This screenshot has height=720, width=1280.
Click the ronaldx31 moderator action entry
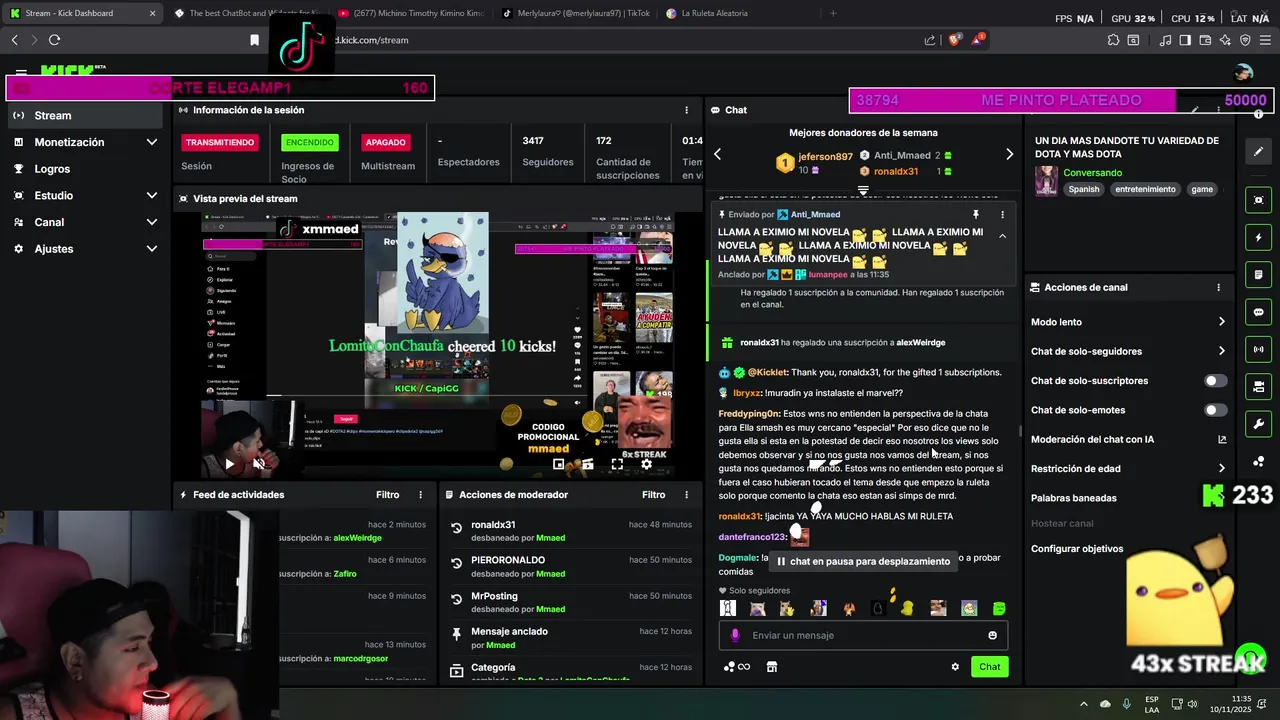[570, 531]
